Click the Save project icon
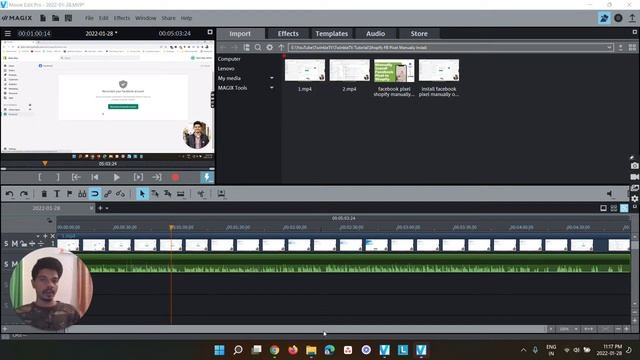The image size is (640, 360). pyautogui.click(x=68, y=18)
